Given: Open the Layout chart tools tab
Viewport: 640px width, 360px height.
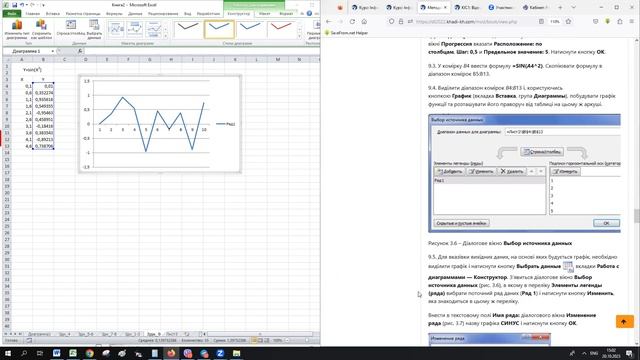Looking at the screenshot, I should click(x=264, y=13).
